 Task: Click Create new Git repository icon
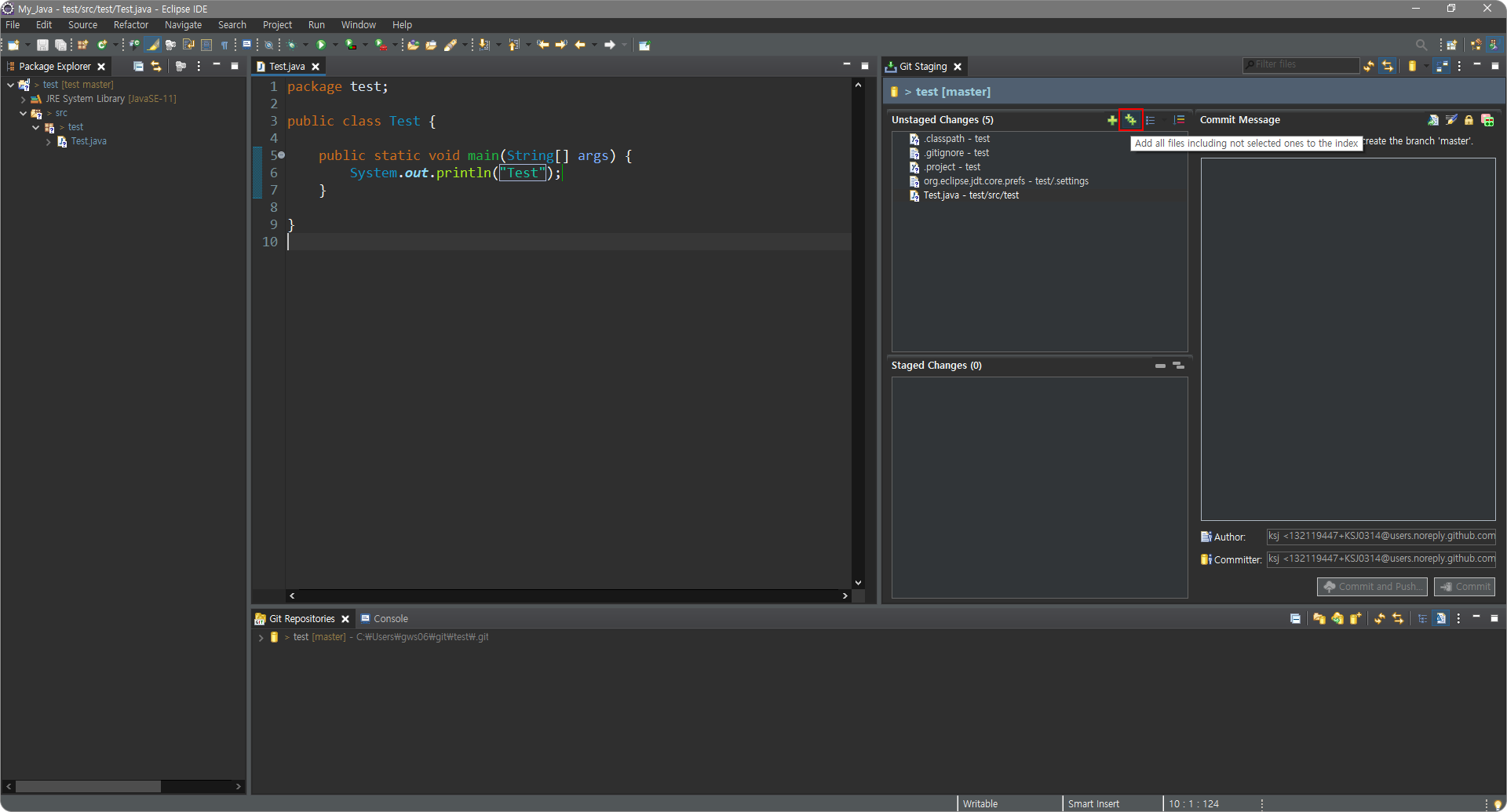click(1355, 619)
